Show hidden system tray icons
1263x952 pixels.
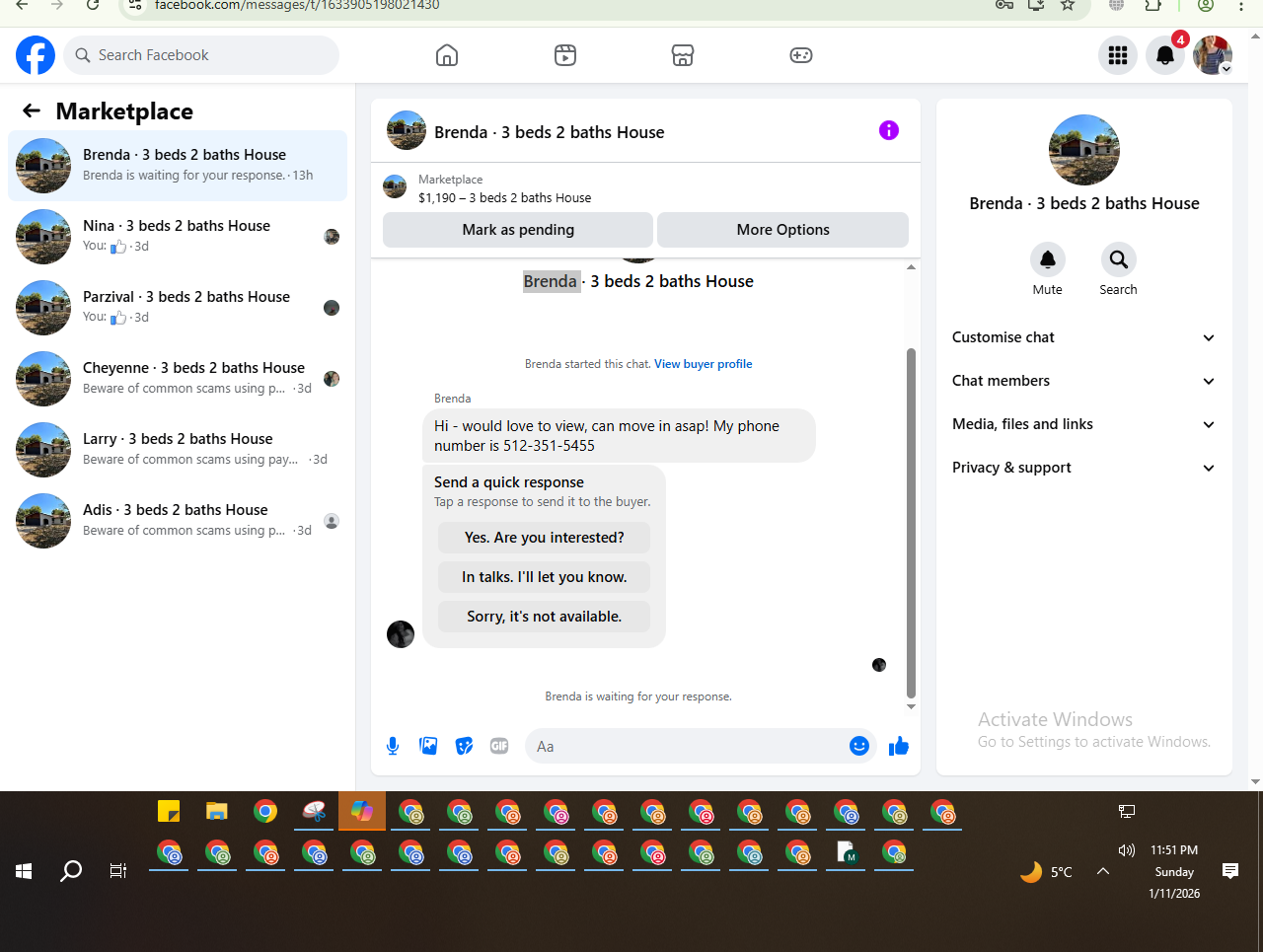1103,871
